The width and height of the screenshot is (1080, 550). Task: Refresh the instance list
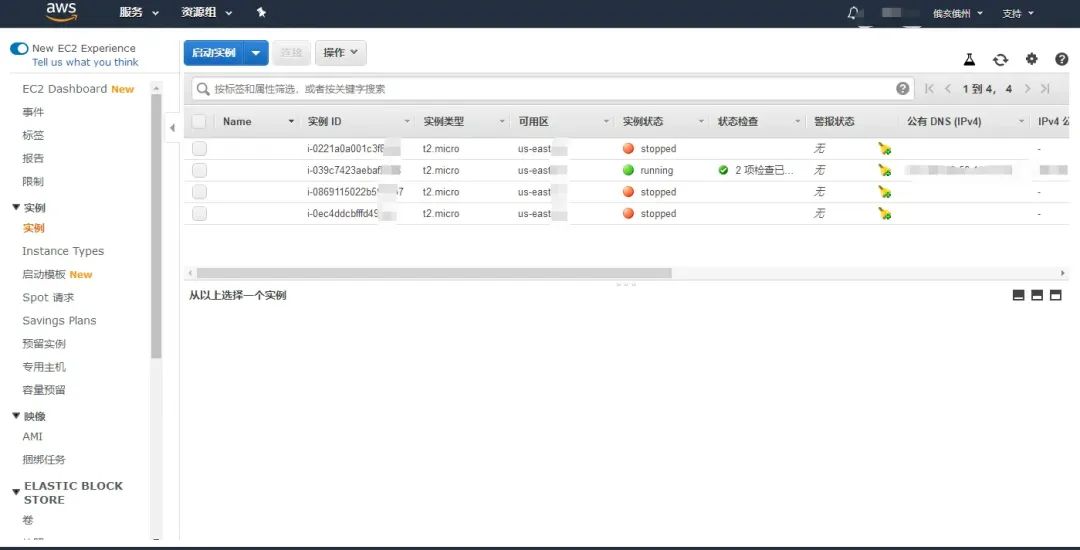pyautogui.click(x=1000, y=59)
